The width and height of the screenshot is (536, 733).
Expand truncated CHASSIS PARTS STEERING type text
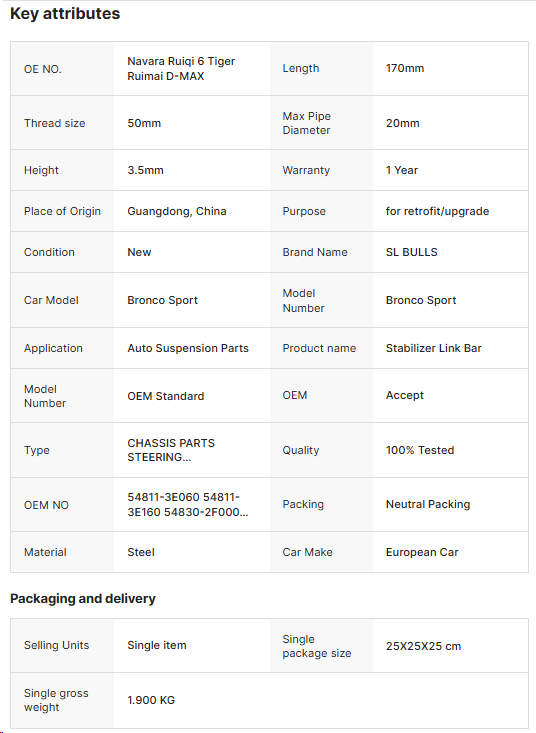click(x=171, y=450)
